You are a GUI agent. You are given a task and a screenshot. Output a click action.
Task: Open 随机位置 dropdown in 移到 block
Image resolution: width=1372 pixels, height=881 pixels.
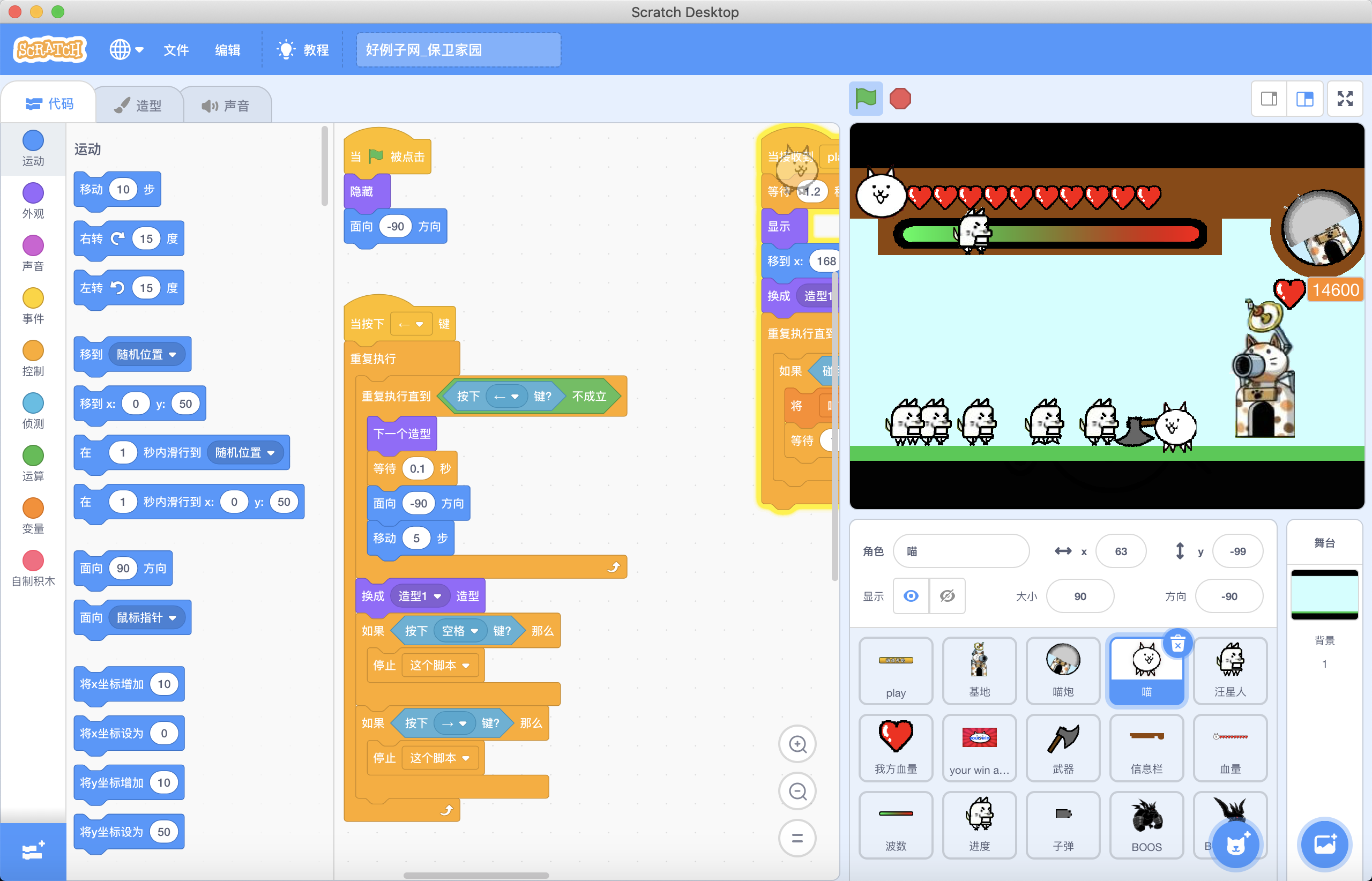tap(146, 355)
